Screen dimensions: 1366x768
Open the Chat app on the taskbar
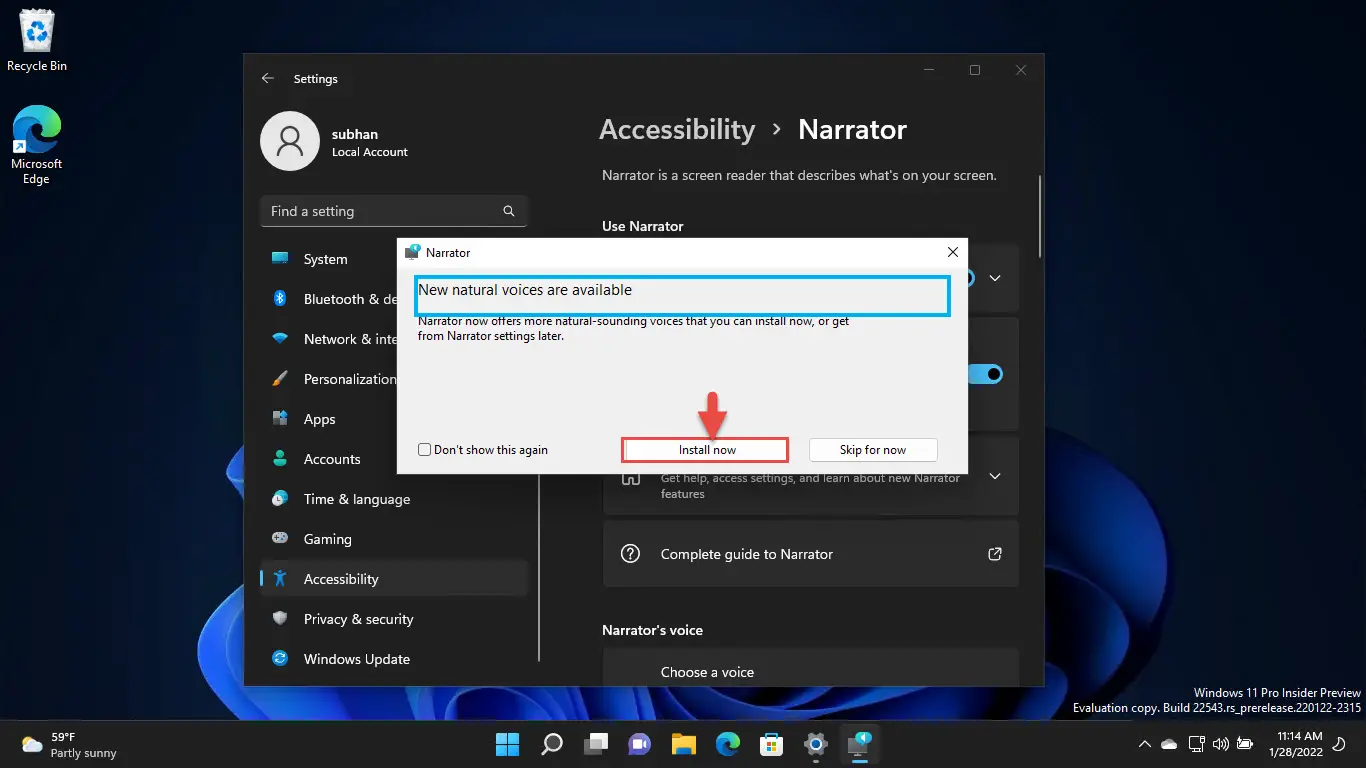click(640, 744)
